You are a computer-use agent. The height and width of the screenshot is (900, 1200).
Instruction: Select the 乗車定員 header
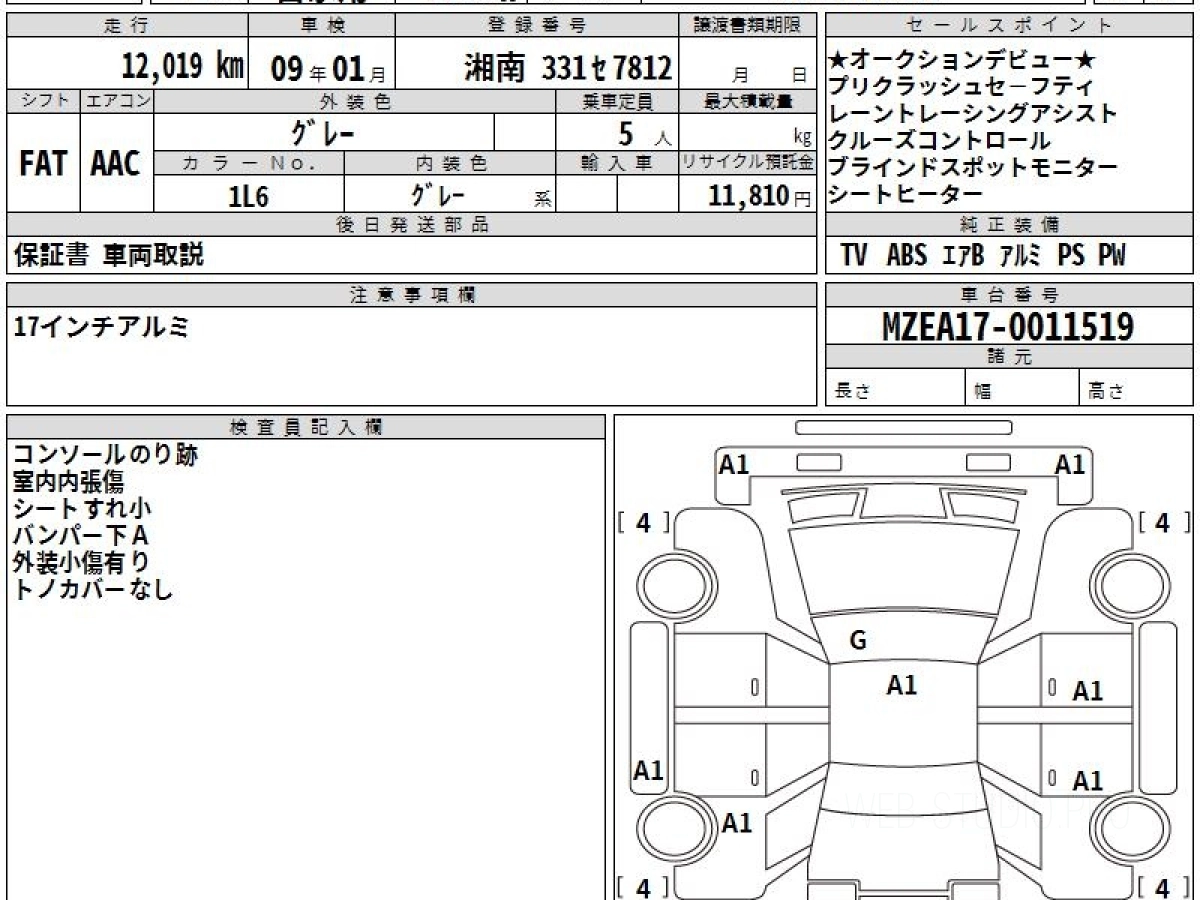coord(617,100)
